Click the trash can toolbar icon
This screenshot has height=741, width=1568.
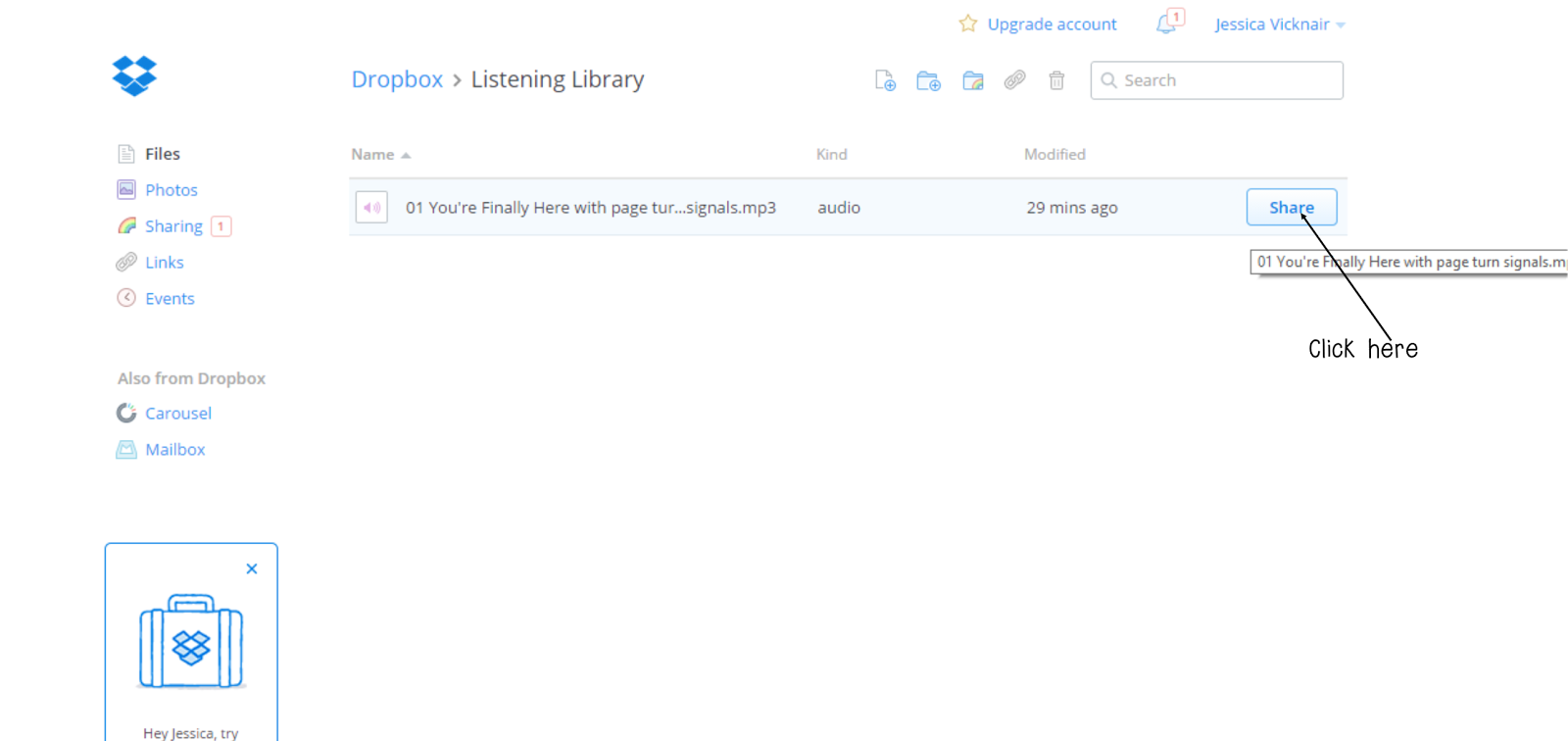[1056, 80]
